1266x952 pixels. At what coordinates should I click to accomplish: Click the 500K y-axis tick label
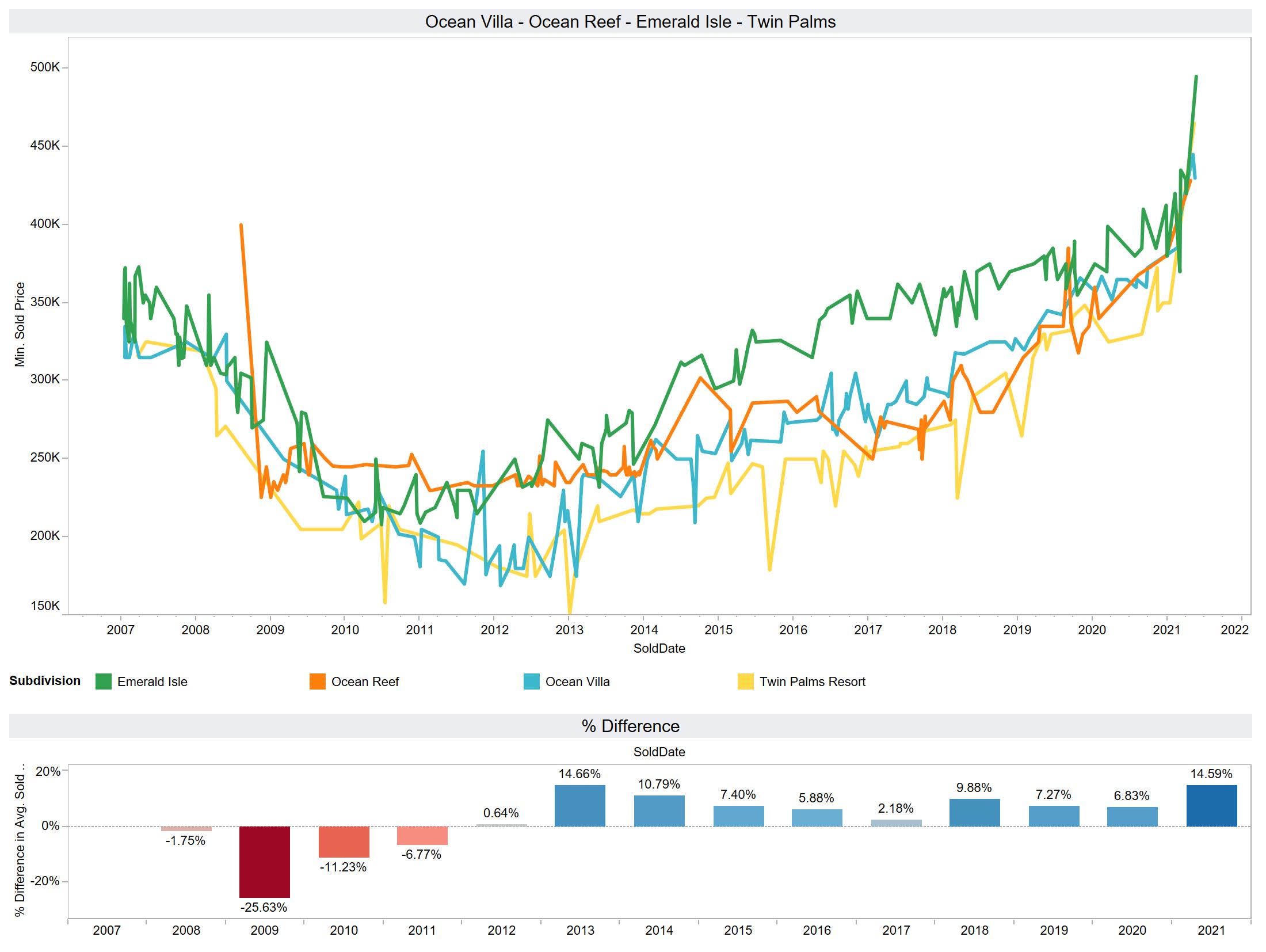pyautogui.click(x=45, y=67)
